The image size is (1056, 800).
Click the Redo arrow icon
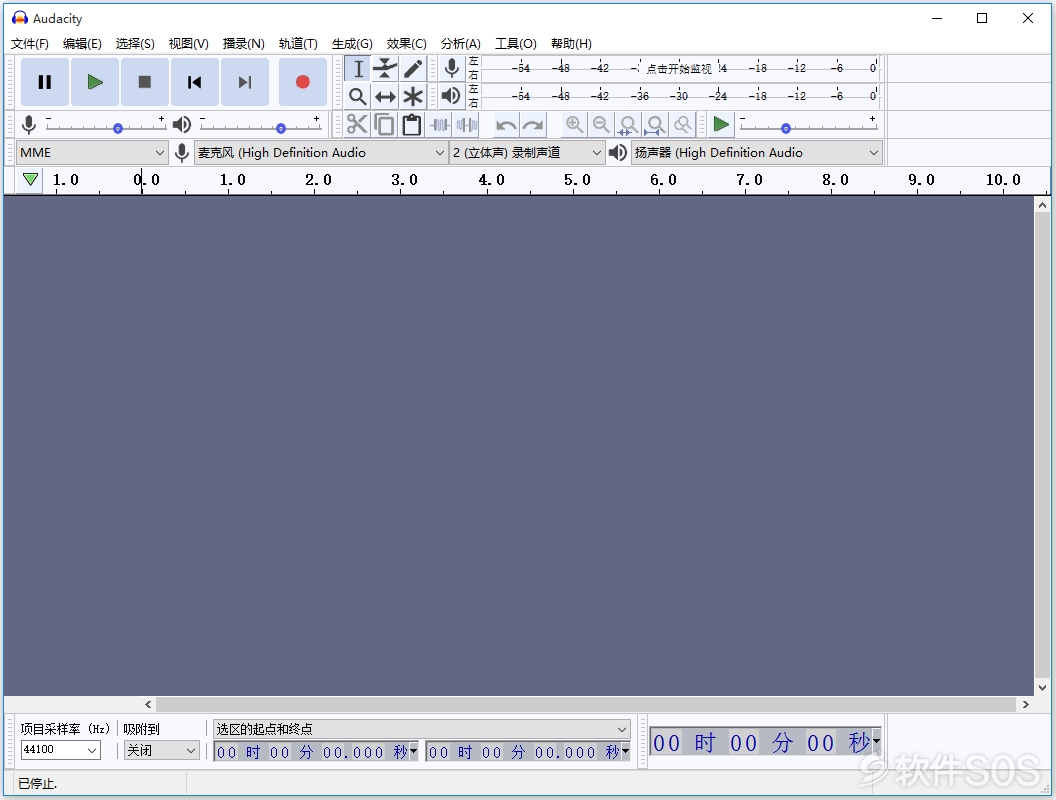tap(533, 125)
